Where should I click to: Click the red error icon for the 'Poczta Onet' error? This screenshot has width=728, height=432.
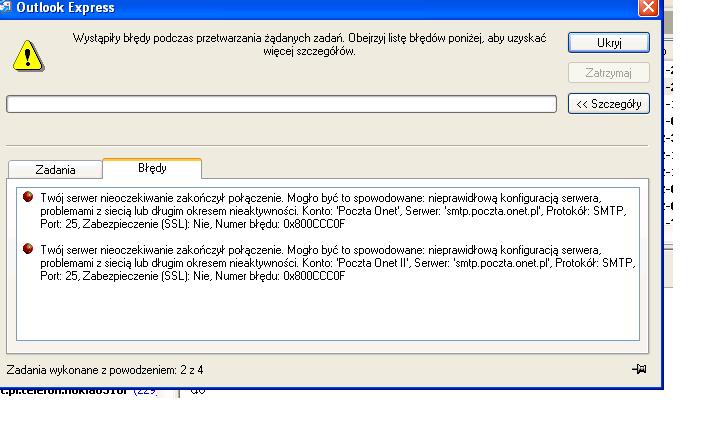tap(28, 197)
